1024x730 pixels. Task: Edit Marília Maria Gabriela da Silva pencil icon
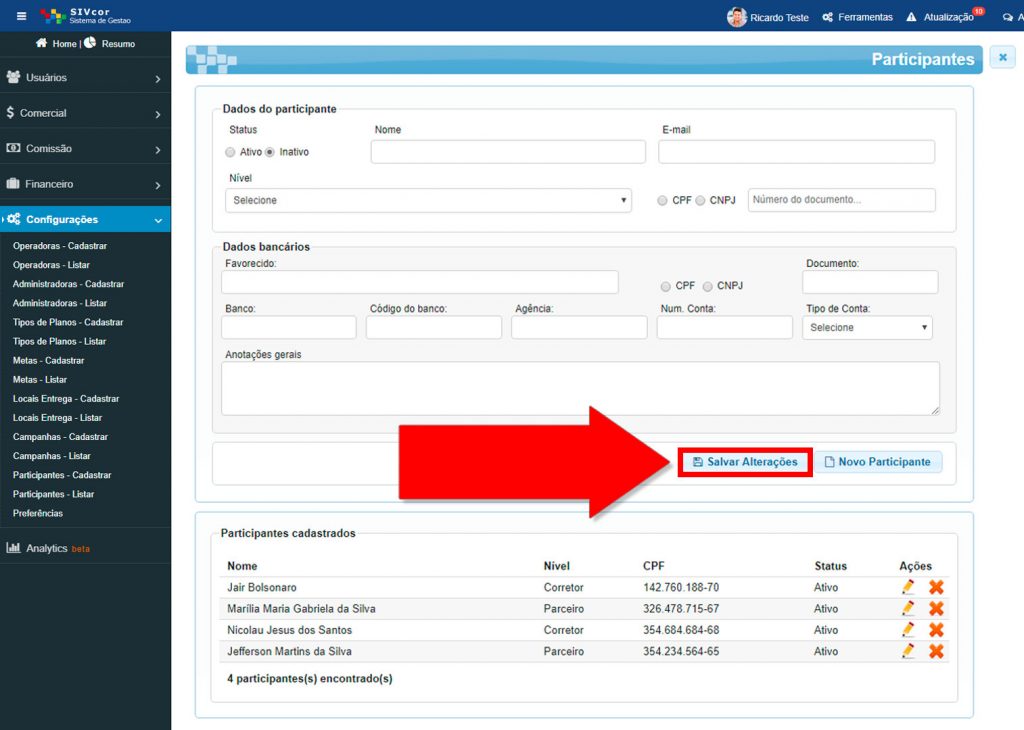(x=908, y=609)
